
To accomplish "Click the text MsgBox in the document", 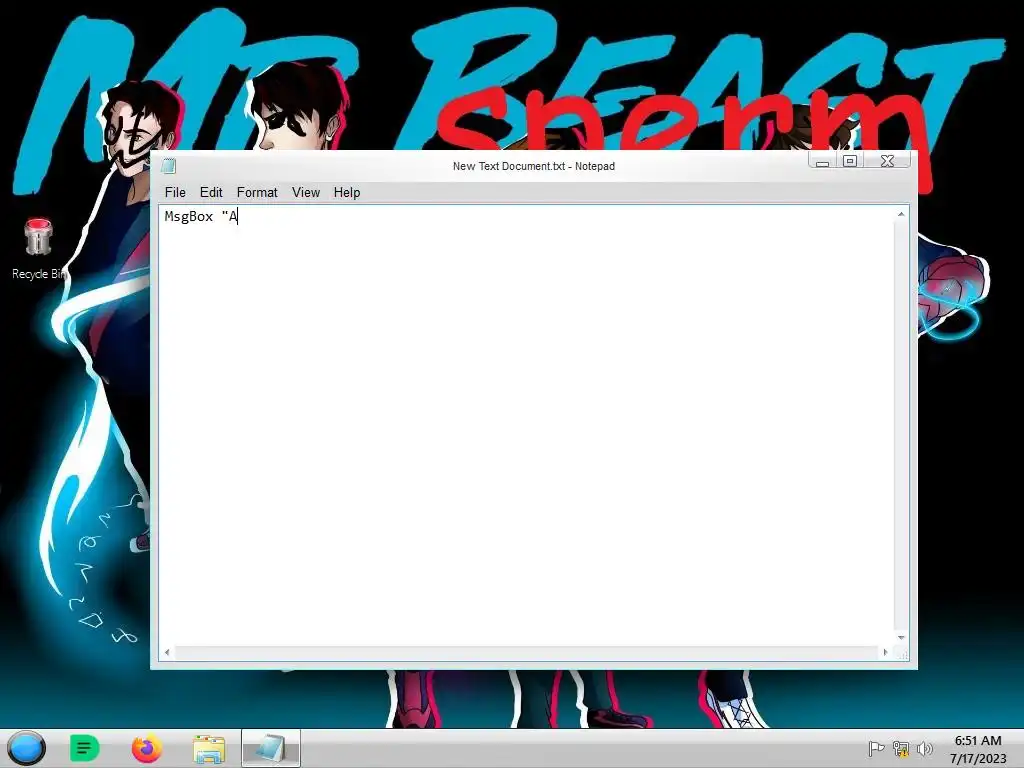I will click(189, 217).
